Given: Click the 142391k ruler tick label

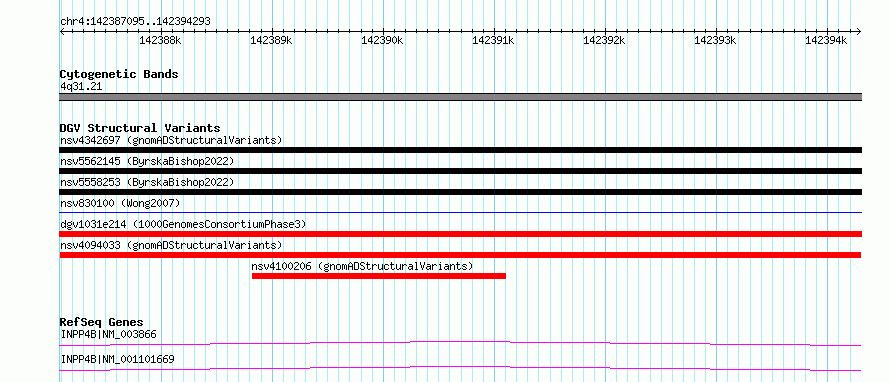Looking at the screenshot, I should (493, 40).
